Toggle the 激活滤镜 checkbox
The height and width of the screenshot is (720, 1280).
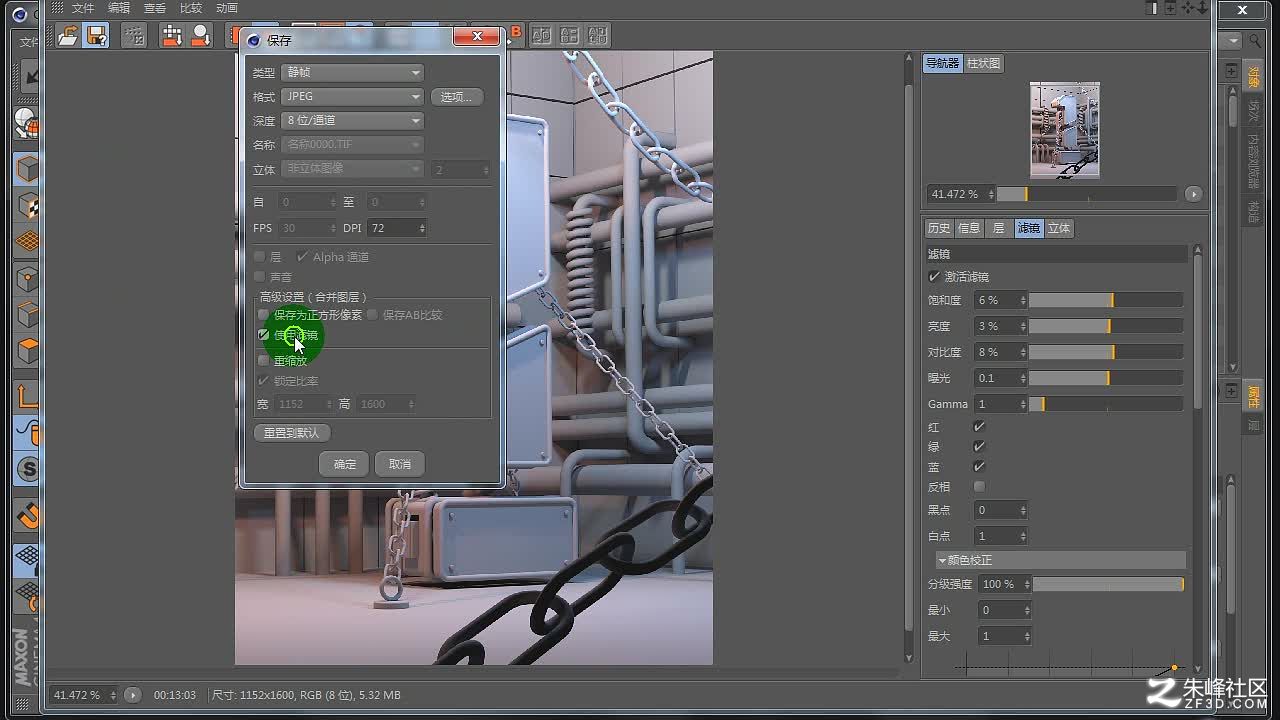coord(934,276)
